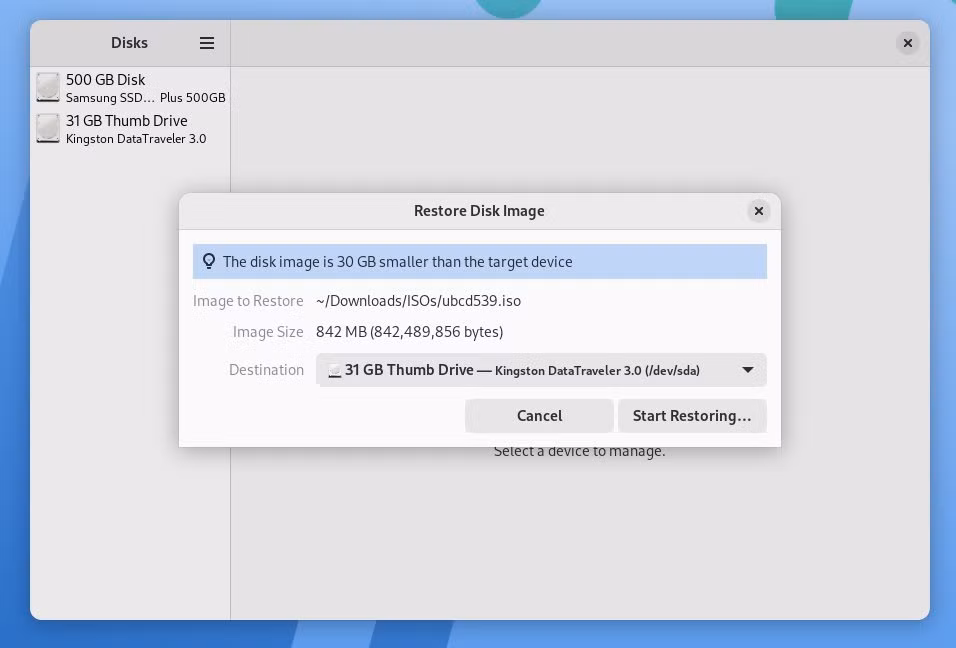
Task: Open the Disks hamburger menu
Action: click(x=207, y=43)
